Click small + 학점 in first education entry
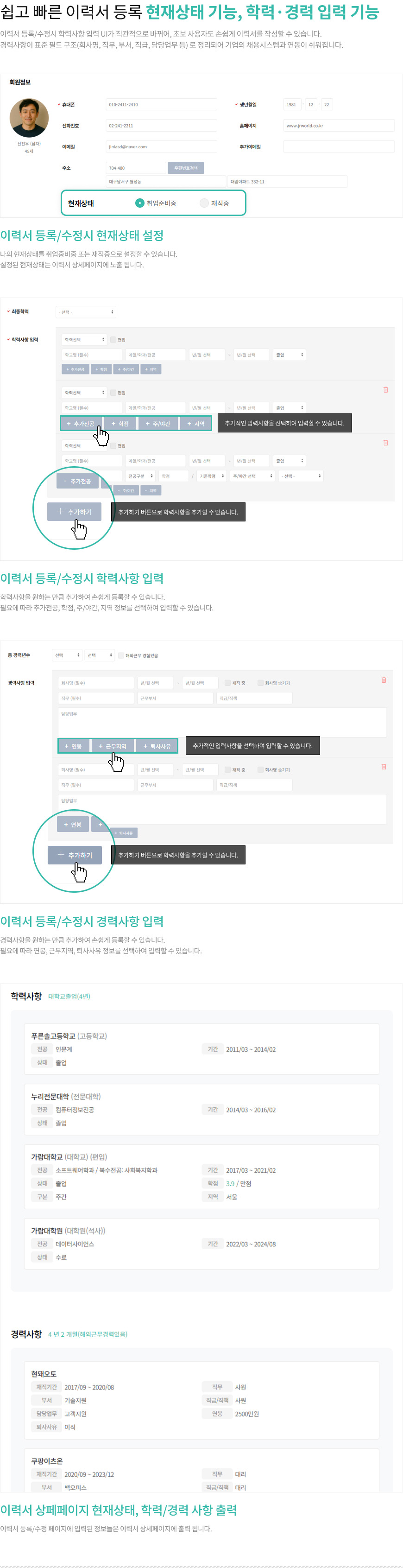 pyautogui.click(x=101, y=369)
